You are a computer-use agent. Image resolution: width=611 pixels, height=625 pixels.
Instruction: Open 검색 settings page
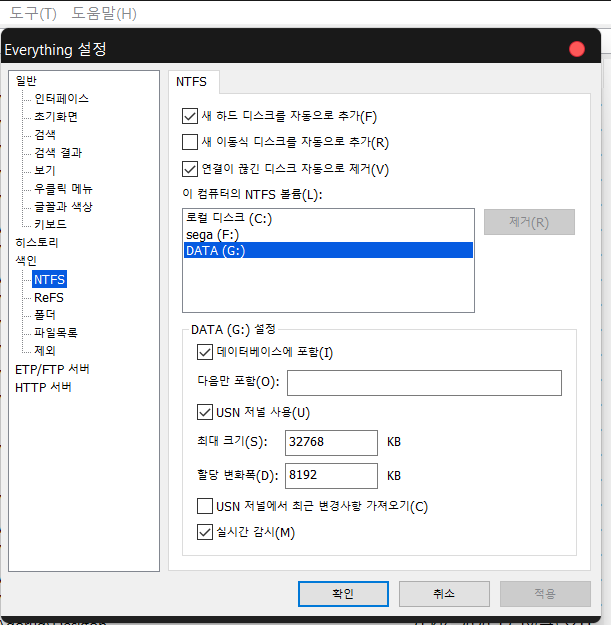click(45, 134)
